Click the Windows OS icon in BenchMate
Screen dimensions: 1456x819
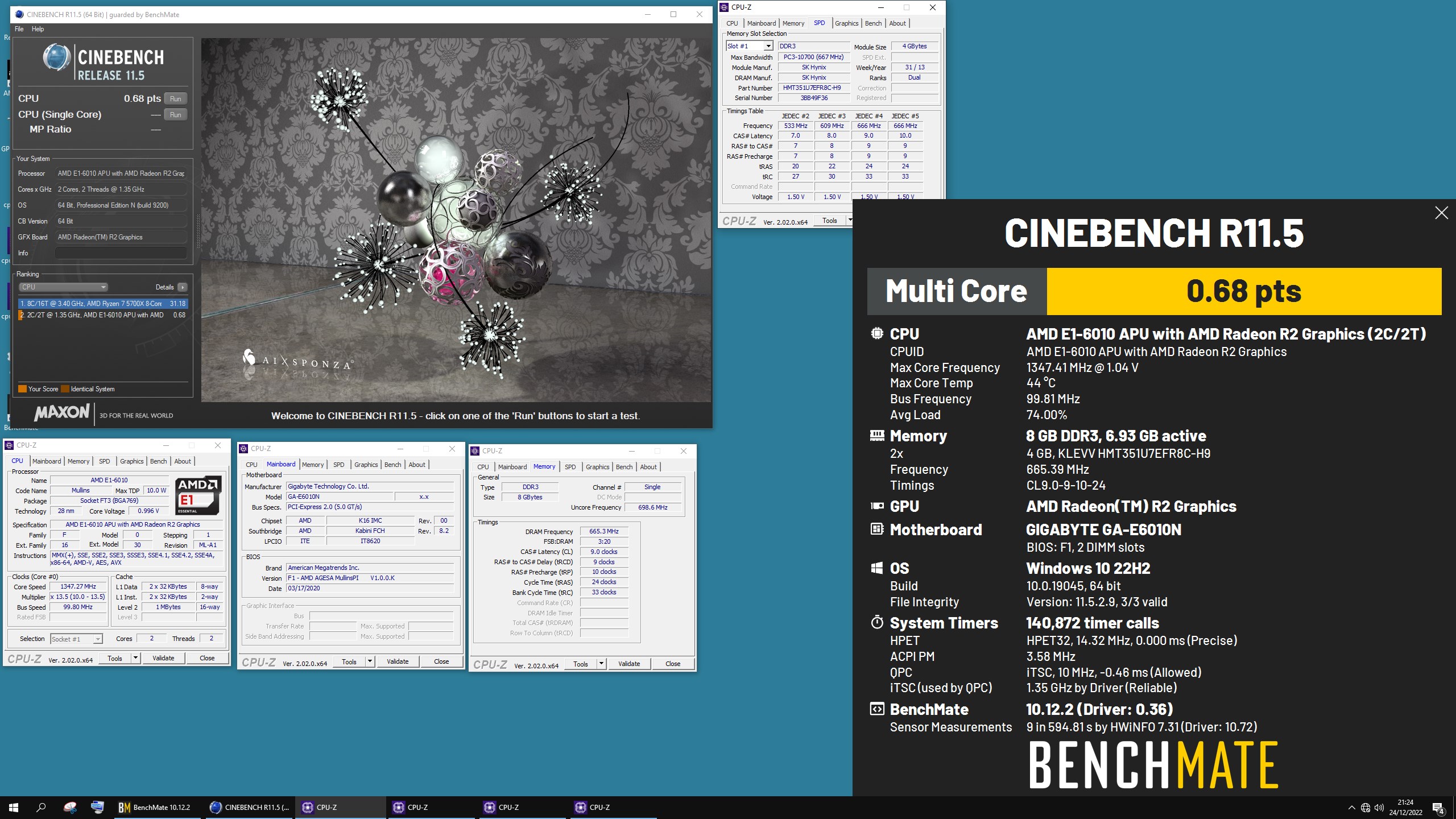point(877,568)
